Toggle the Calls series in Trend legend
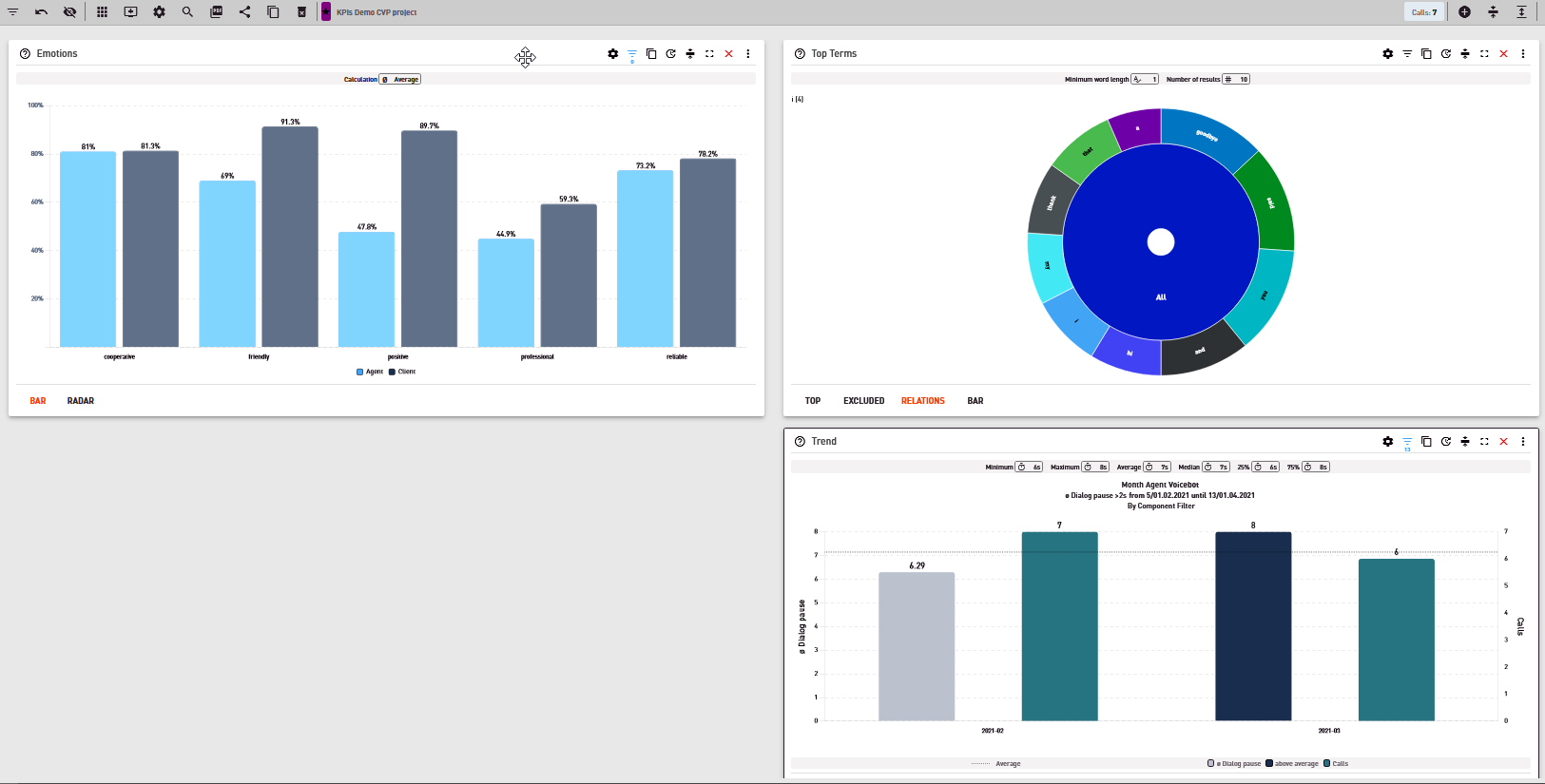The image size is (1545, 784). click(x=1336, y=764)
